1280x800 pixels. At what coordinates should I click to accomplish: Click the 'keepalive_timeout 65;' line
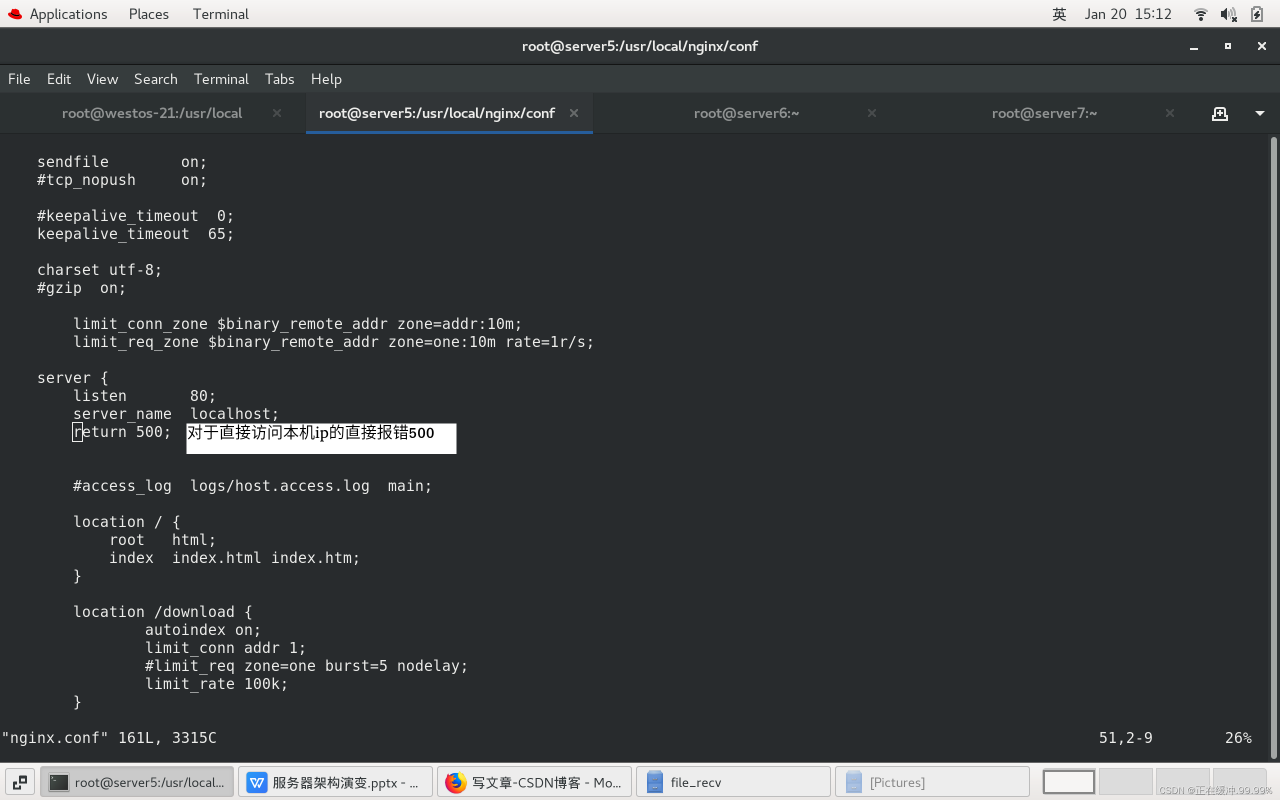(x=136, y=234)
